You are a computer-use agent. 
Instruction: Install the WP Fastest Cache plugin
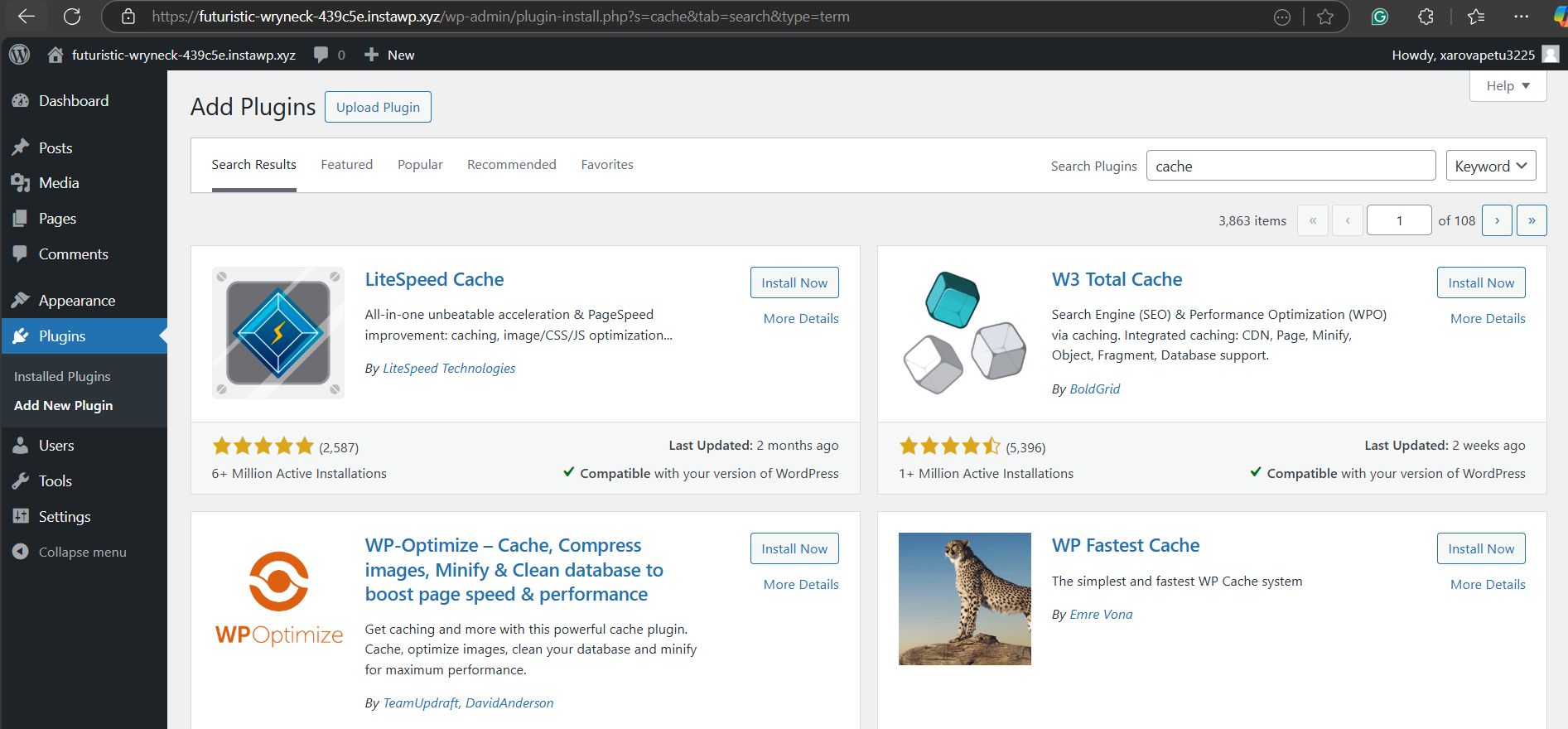coord(1481,548)
